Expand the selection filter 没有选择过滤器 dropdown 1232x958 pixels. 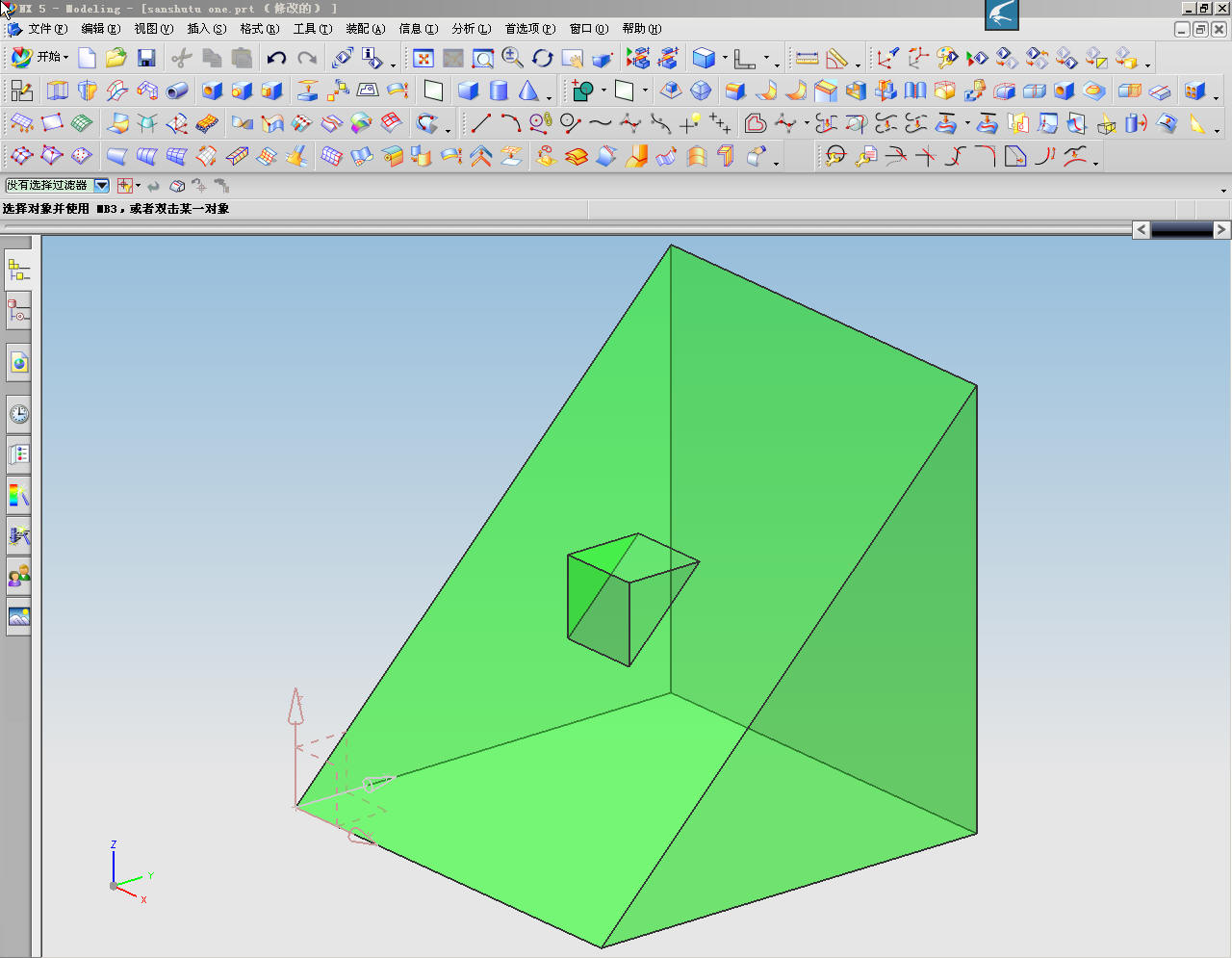tap(102, 185)
